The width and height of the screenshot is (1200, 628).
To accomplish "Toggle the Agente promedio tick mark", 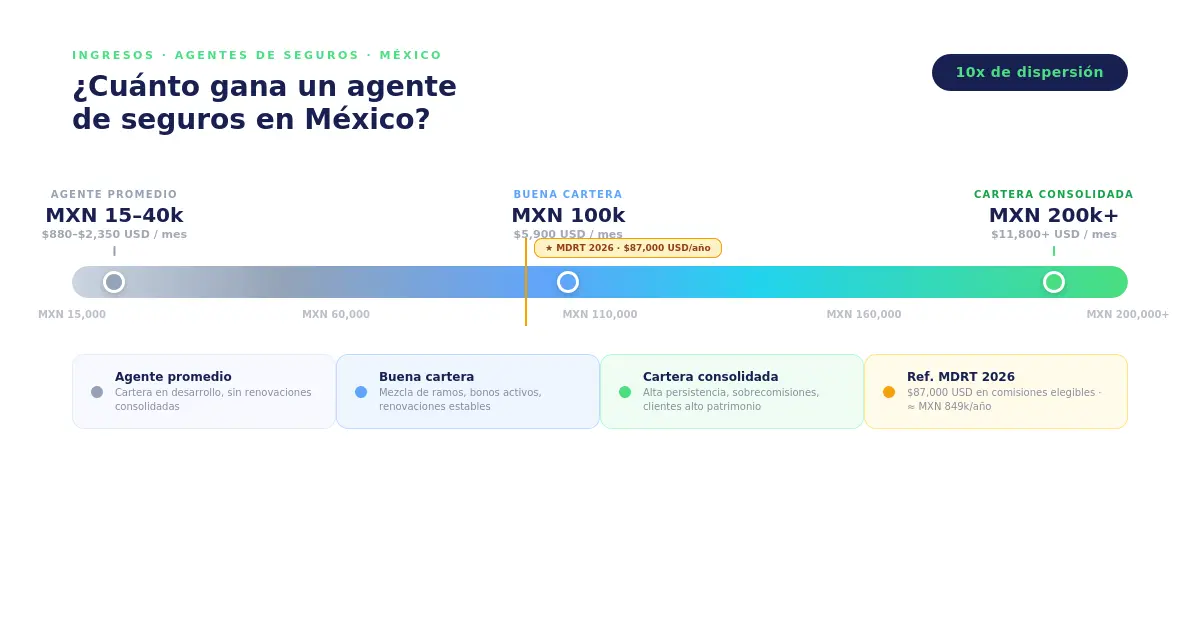I will click(x=114, y=251).
